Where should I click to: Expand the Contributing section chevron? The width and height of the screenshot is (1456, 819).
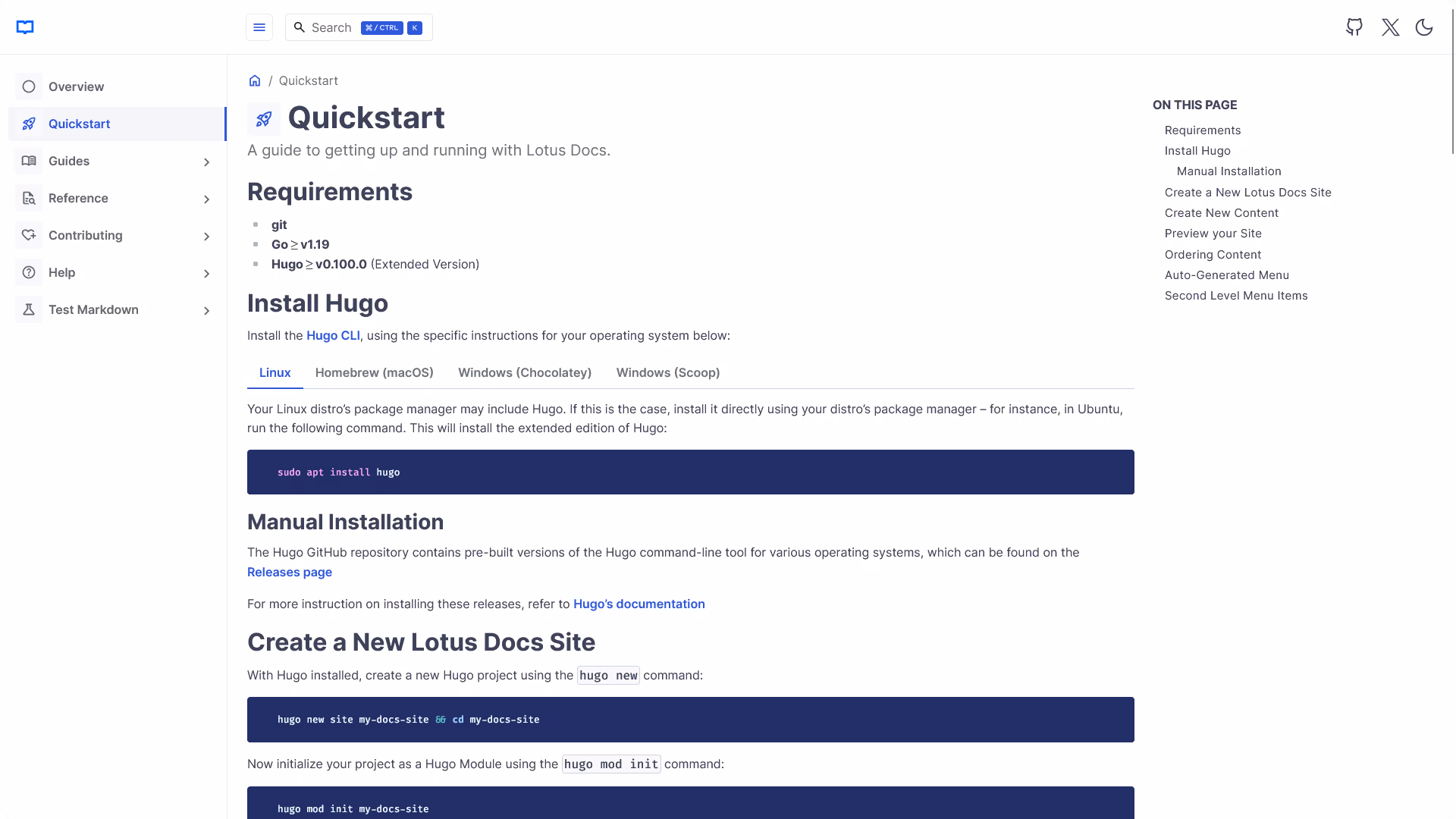point(206,236)
